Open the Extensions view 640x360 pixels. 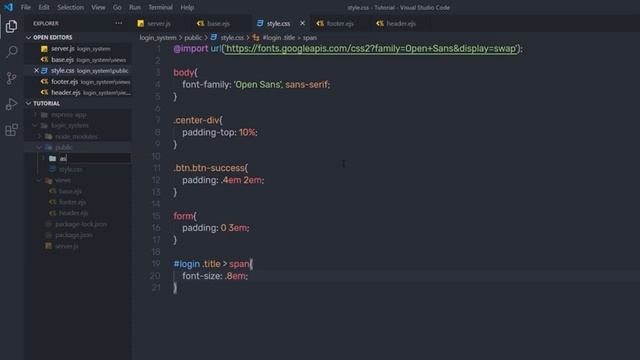11,130
